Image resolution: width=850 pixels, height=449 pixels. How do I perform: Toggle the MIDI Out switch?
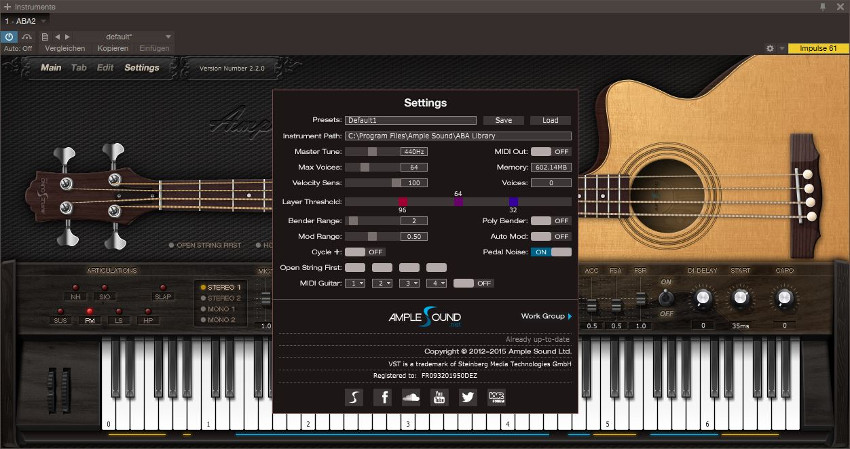551,151
